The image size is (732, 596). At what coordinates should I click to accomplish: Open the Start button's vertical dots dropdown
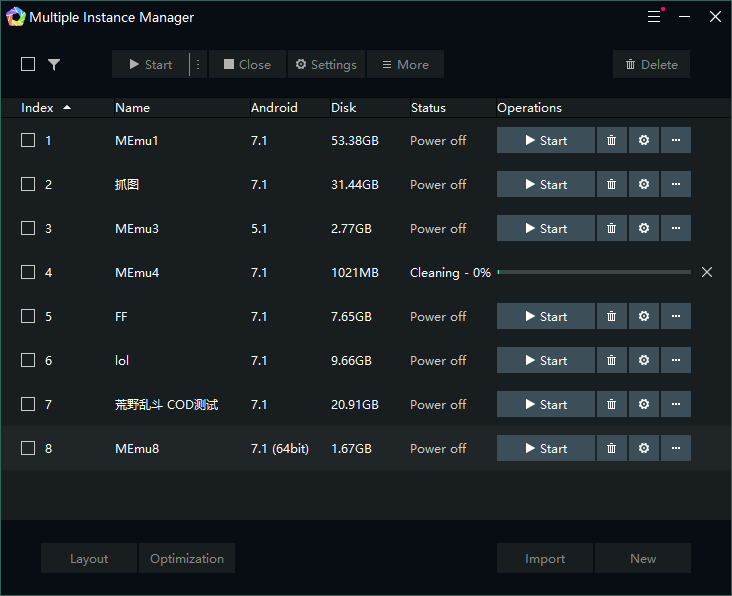[x=197, y=65]
